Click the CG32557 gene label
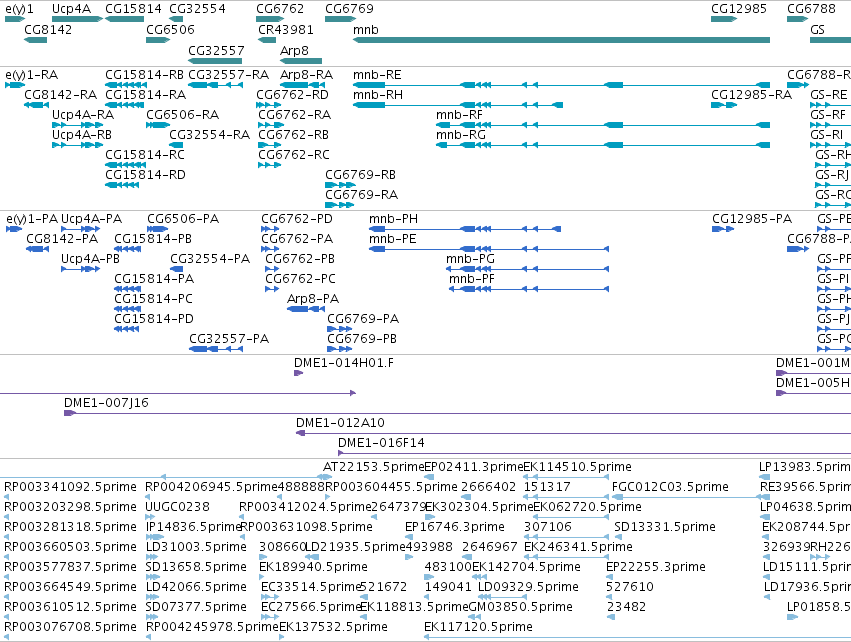This screenshot has width=851, height=642. click(x=216, y=50)
